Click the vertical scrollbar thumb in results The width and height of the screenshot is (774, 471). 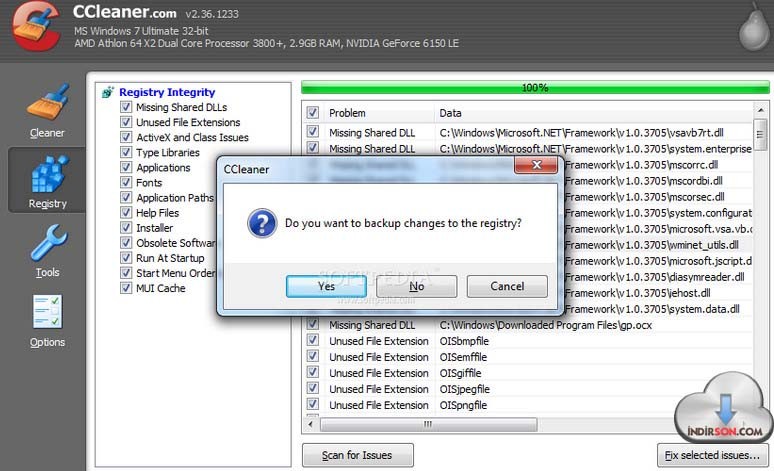tap(761, 134)
